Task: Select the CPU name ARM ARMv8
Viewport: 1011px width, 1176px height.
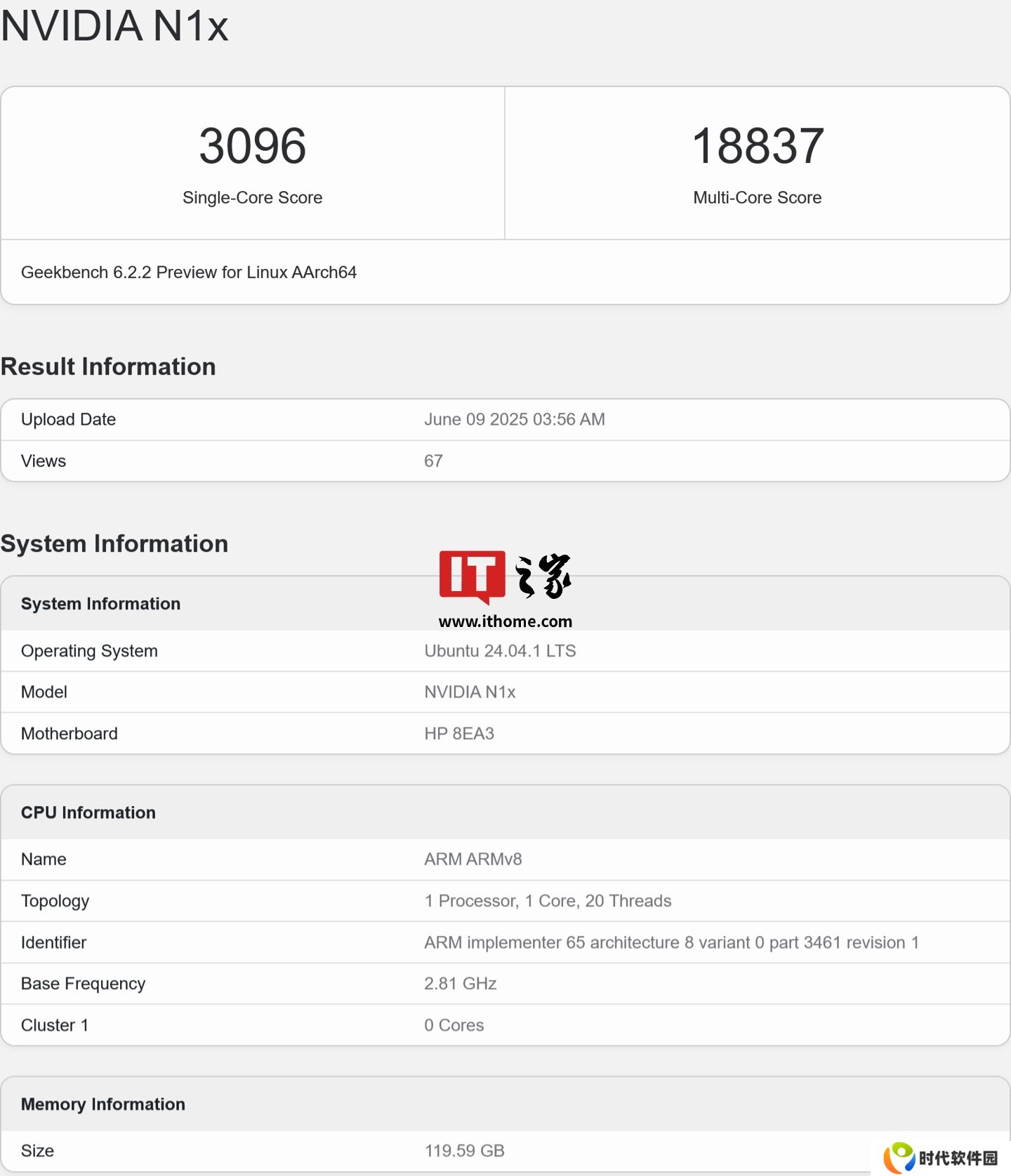Action: click(x=473, y=859)
